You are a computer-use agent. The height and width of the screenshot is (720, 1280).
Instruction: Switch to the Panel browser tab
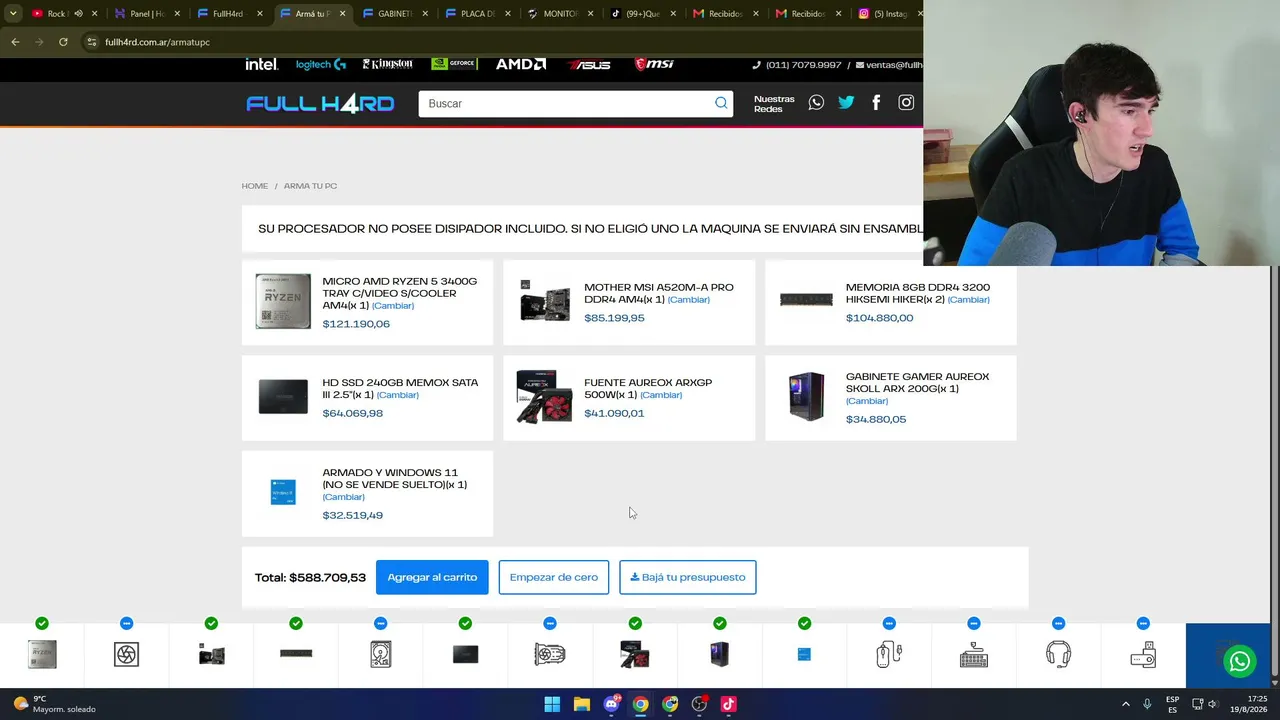146,14
